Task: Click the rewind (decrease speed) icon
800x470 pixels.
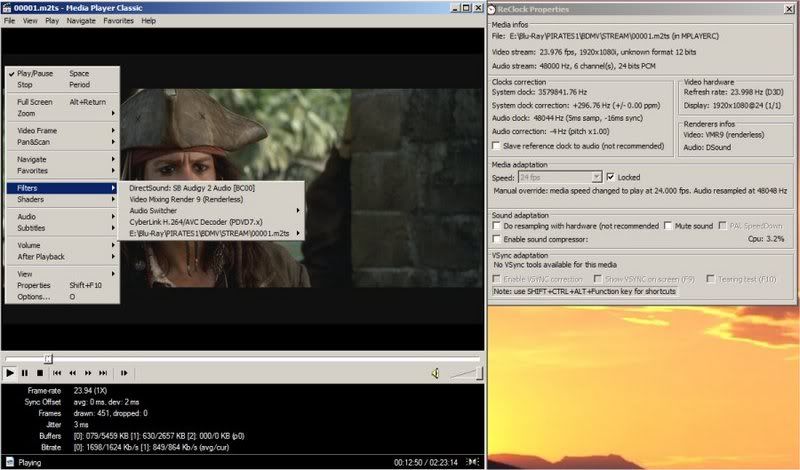Action: click(72, 373)
